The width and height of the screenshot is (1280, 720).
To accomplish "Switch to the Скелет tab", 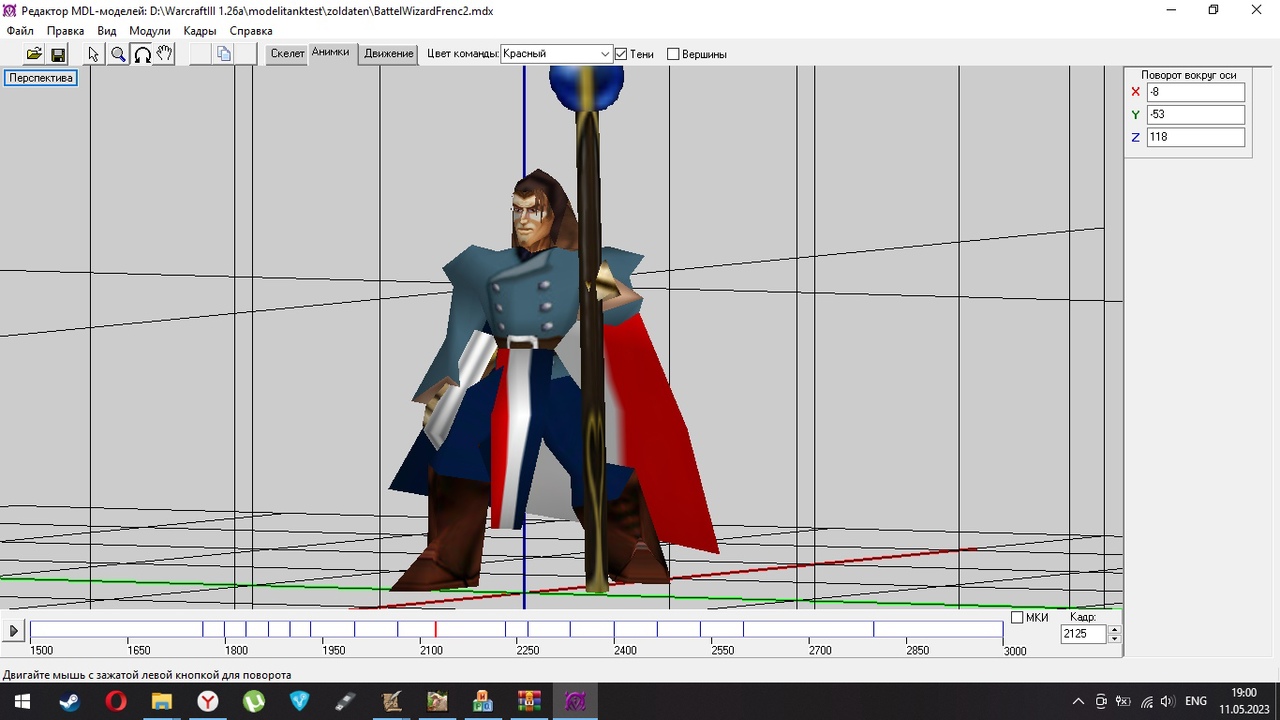I will (287, 54).
